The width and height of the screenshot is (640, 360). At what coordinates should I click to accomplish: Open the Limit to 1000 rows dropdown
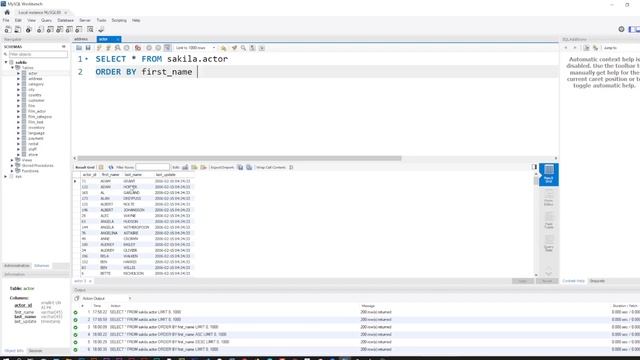(x=195, y=48)
